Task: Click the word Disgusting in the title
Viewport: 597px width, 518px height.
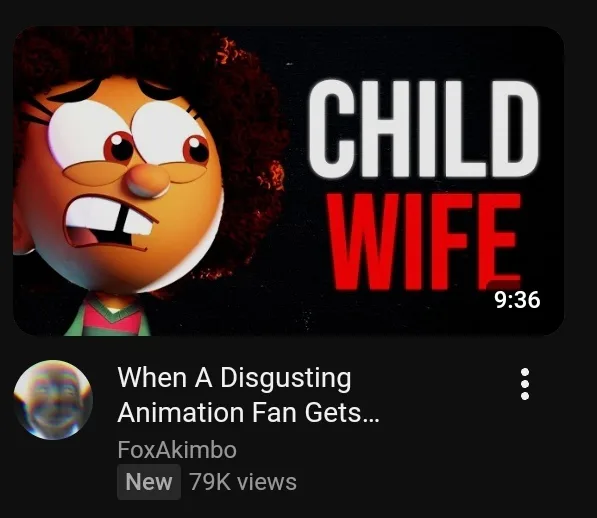Action: click(285, 379)
